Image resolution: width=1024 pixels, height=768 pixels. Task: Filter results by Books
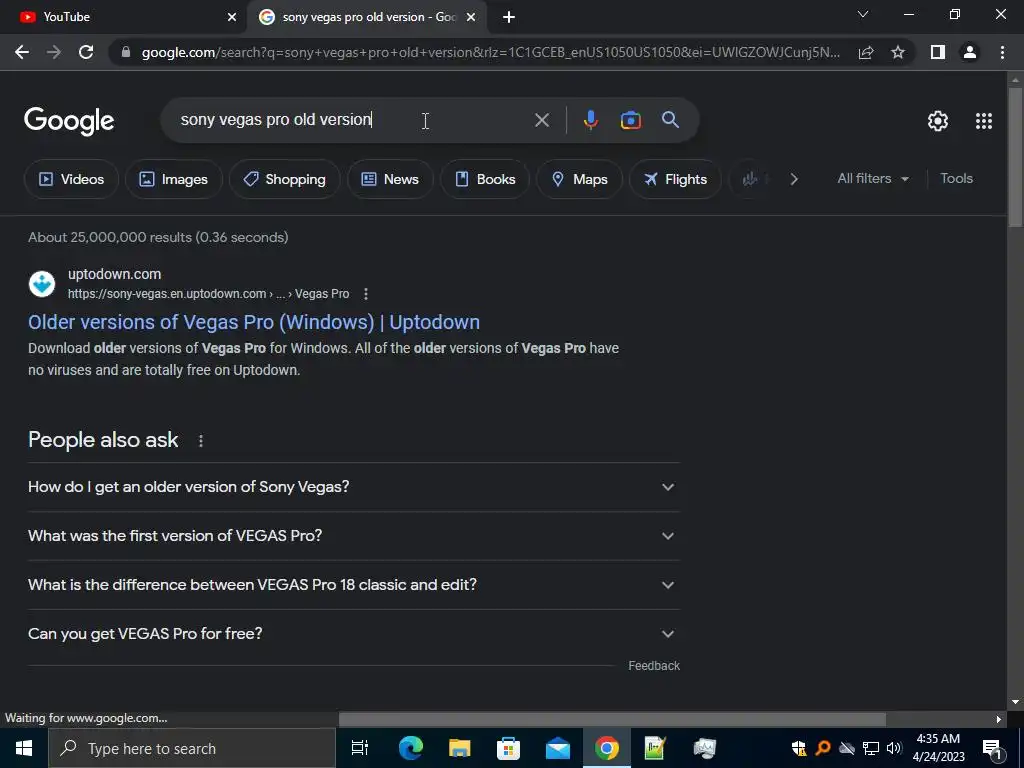point(485,179)
